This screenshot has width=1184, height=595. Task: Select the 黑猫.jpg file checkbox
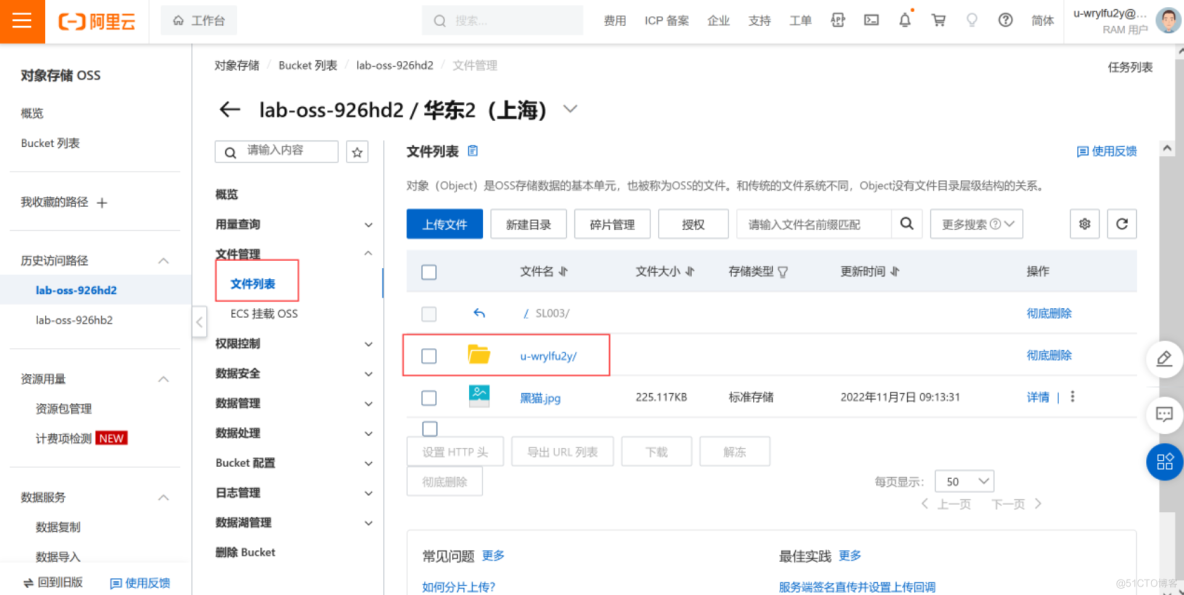(429, 397)
